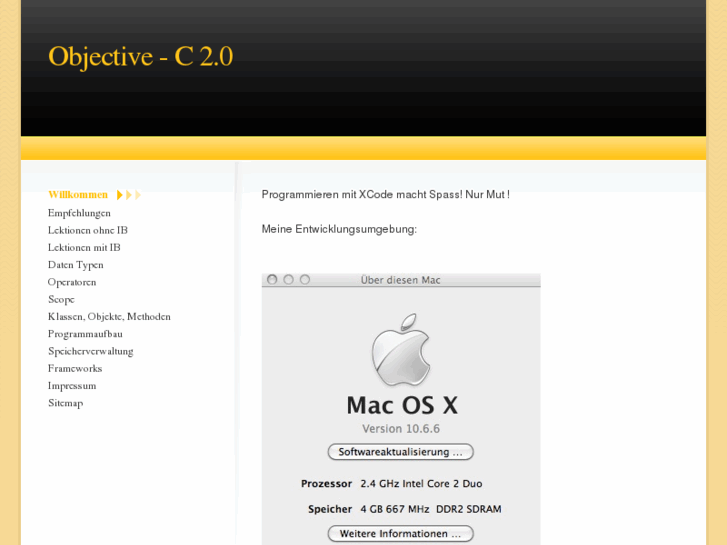The height and width of the screenshot is (545, 727).
Task: Click the Apple logo image
Action: pos(402,350)
